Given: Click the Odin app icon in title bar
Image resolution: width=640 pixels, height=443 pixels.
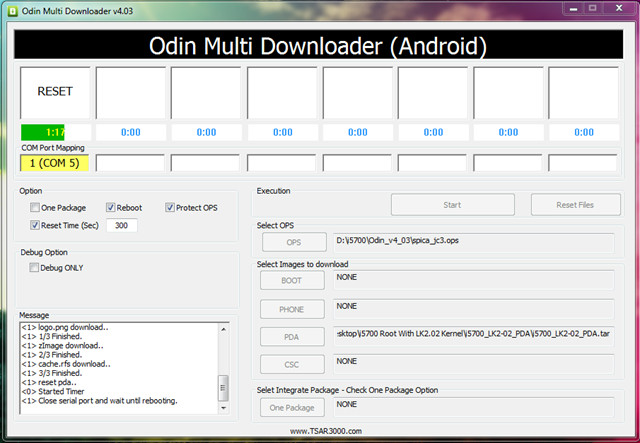Looking at the screenshot, I should click(x=13, y=11).
